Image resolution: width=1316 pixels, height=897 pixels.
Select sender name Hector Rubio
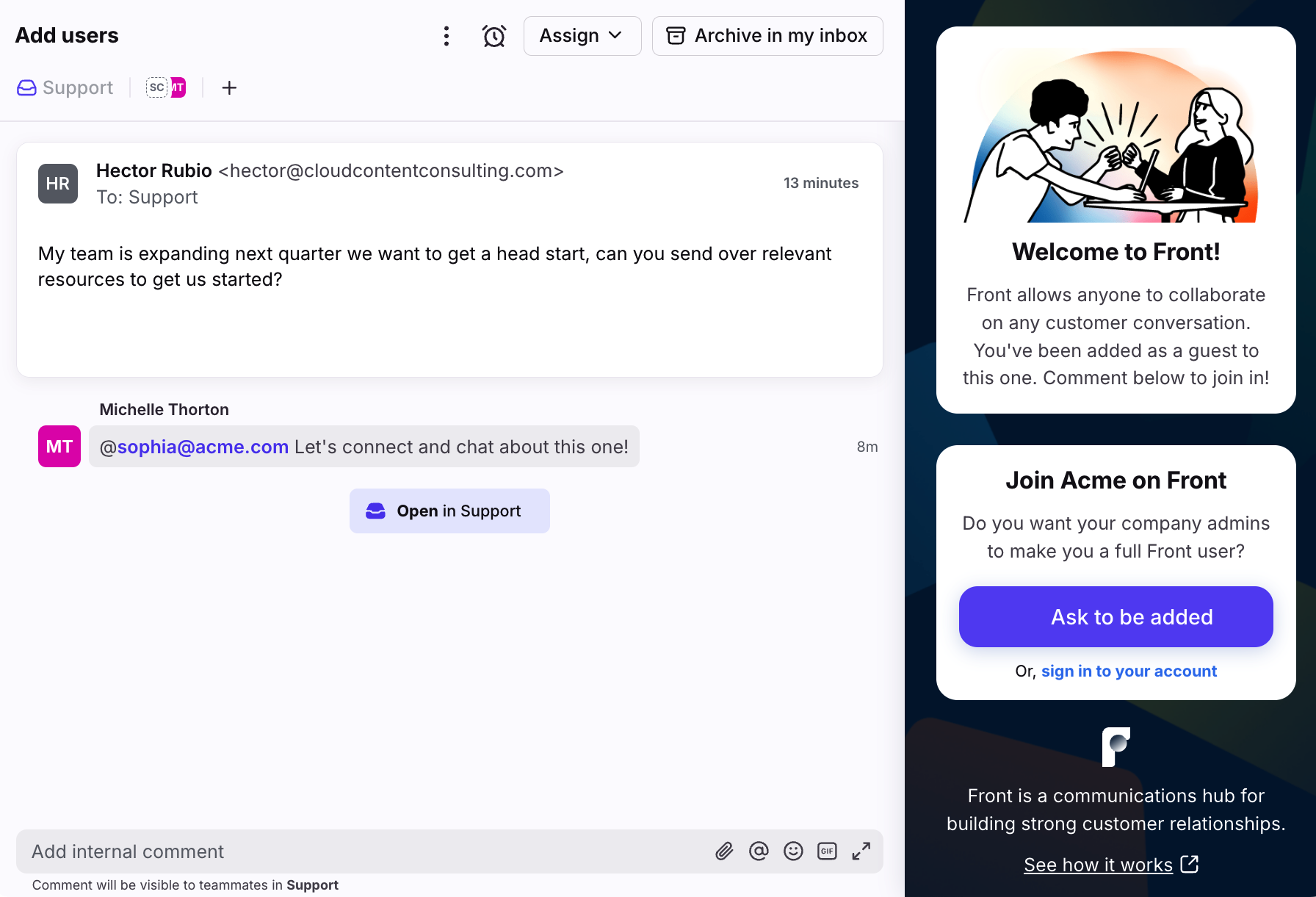[x=154, y=170]
